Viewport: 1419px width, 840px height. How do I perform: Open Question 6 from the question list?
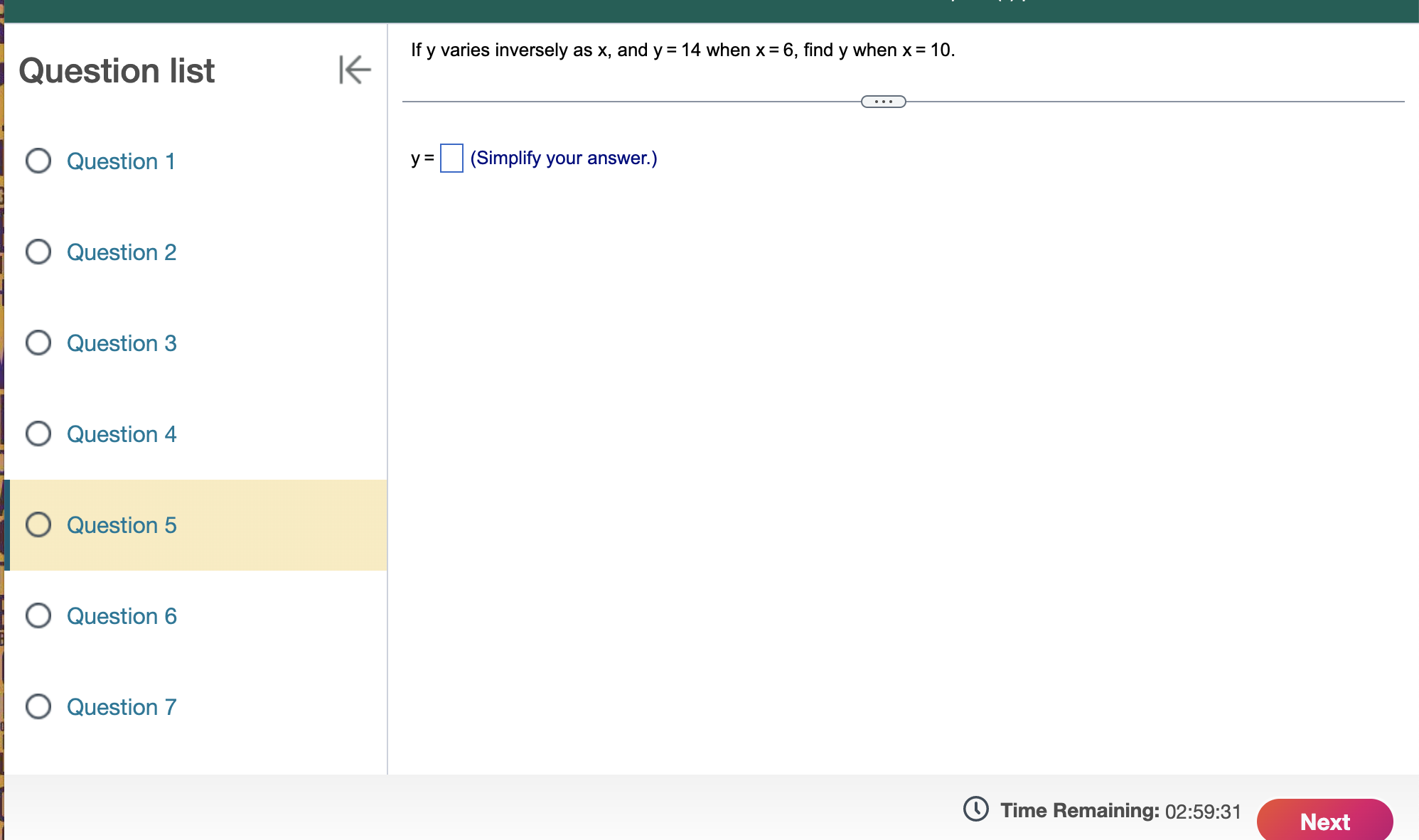[121, 616]
